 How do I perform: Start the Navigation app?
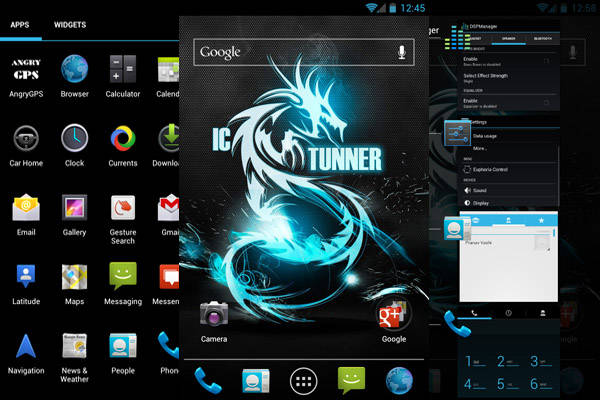(26, 353)
